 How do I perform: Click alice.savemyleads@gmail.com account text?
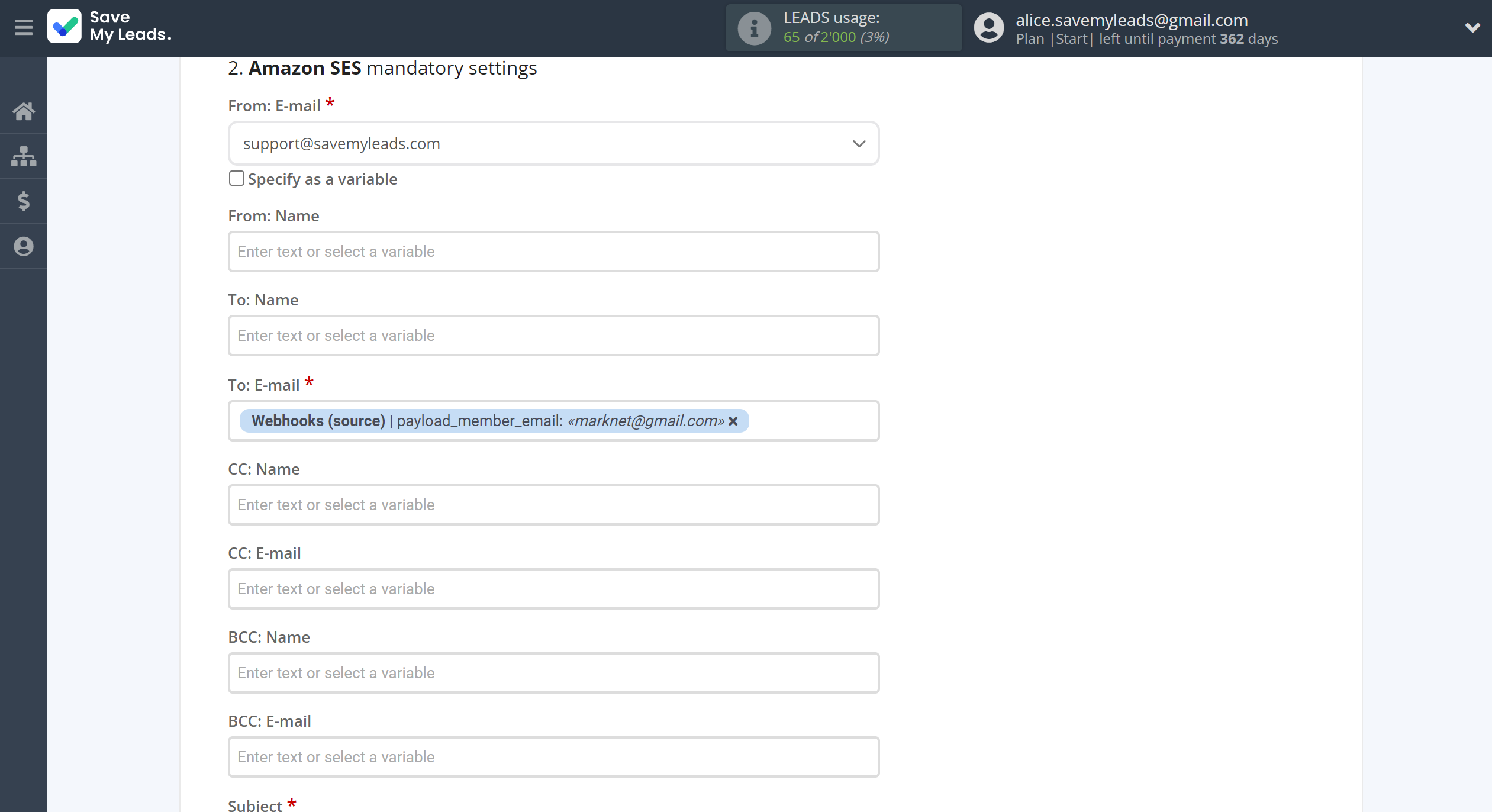(x=1132, y=20)
